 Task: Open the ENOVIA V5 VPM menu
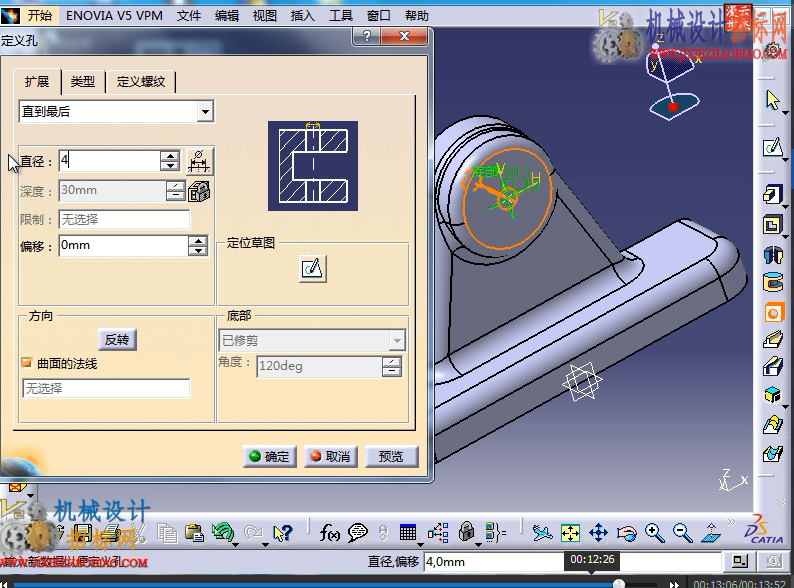114,16
